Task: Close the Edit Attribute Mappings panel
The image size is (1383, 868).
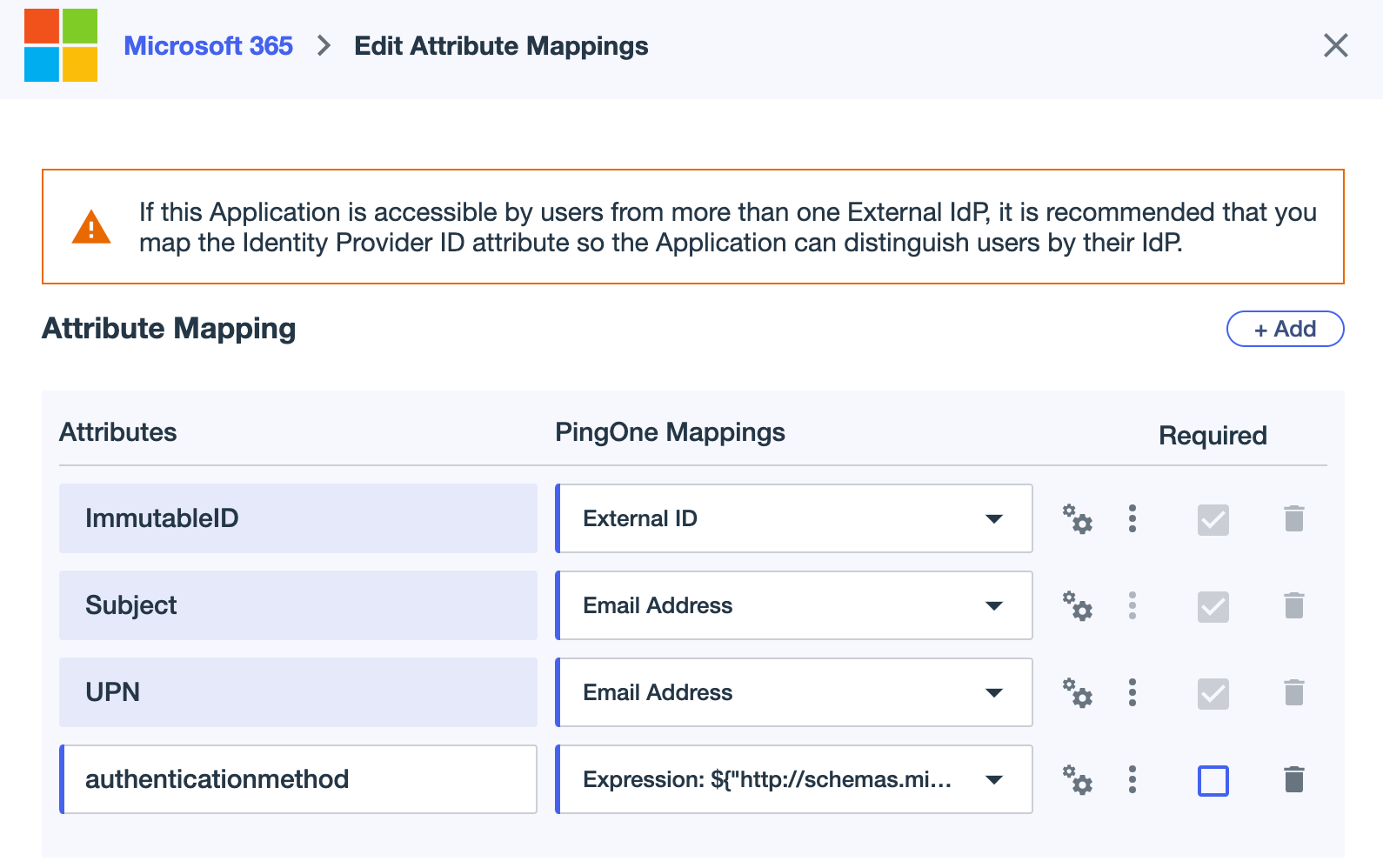Action: click(x=1335, y=45)
